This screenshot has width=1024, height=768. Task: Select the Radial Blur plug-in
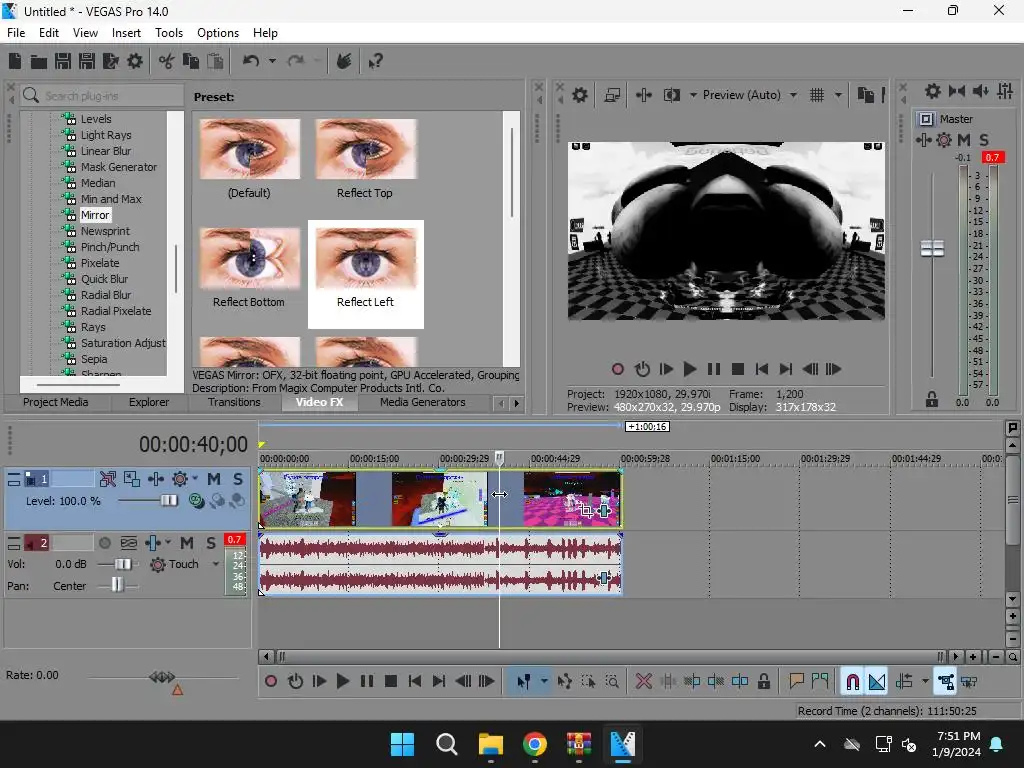pos(106,295)
